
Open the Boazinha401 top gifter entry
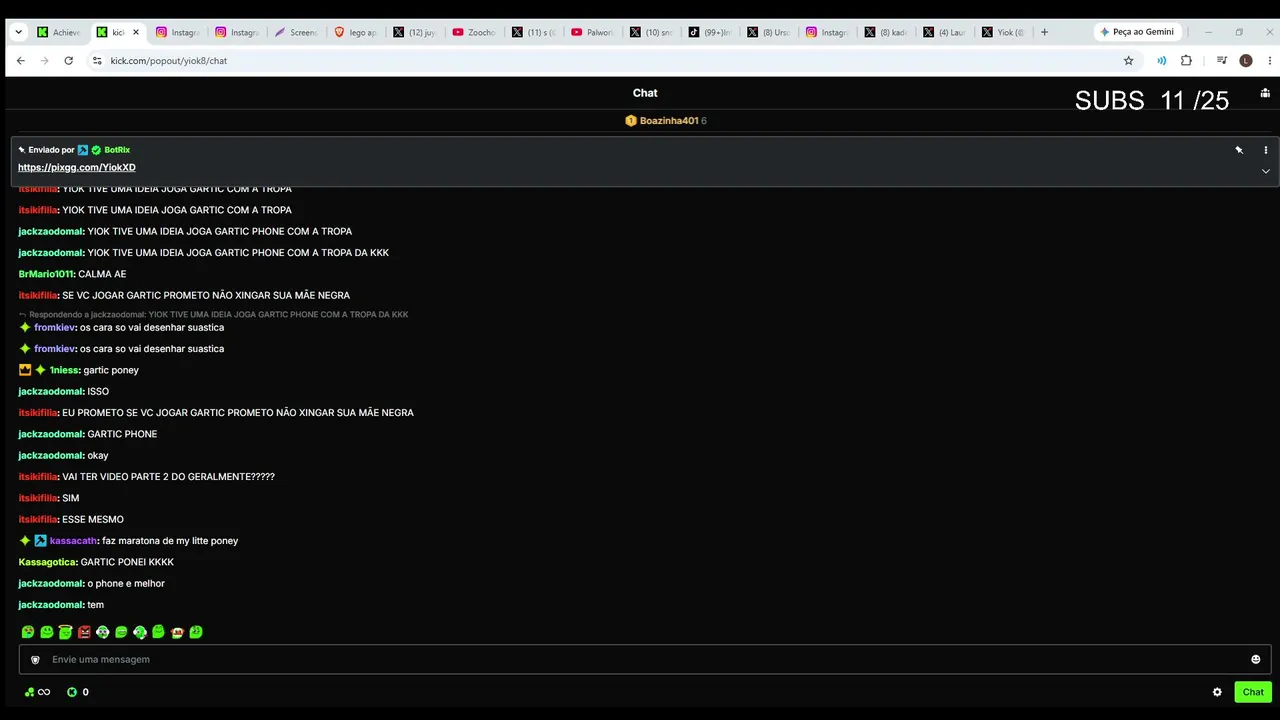665,121
